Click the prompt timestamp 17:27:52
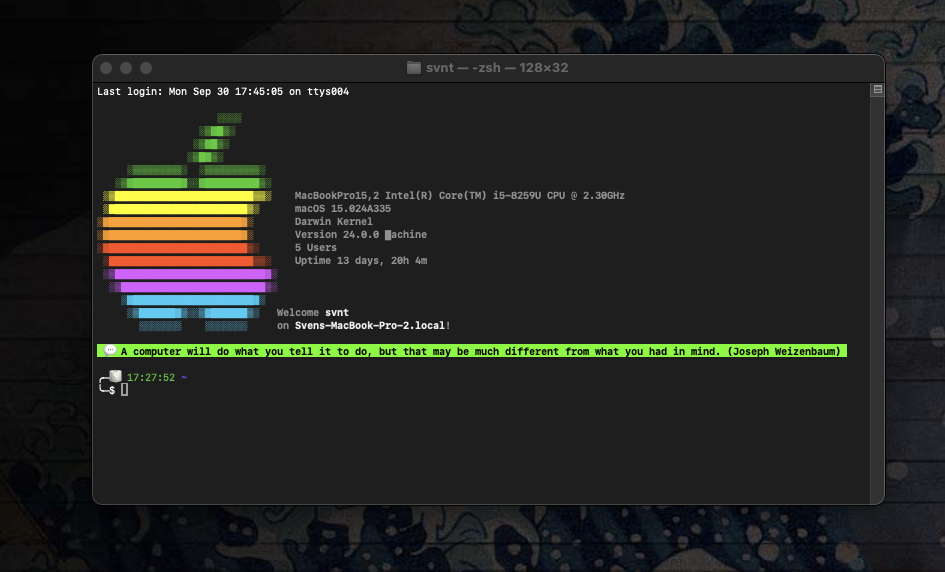 point(151,377)
